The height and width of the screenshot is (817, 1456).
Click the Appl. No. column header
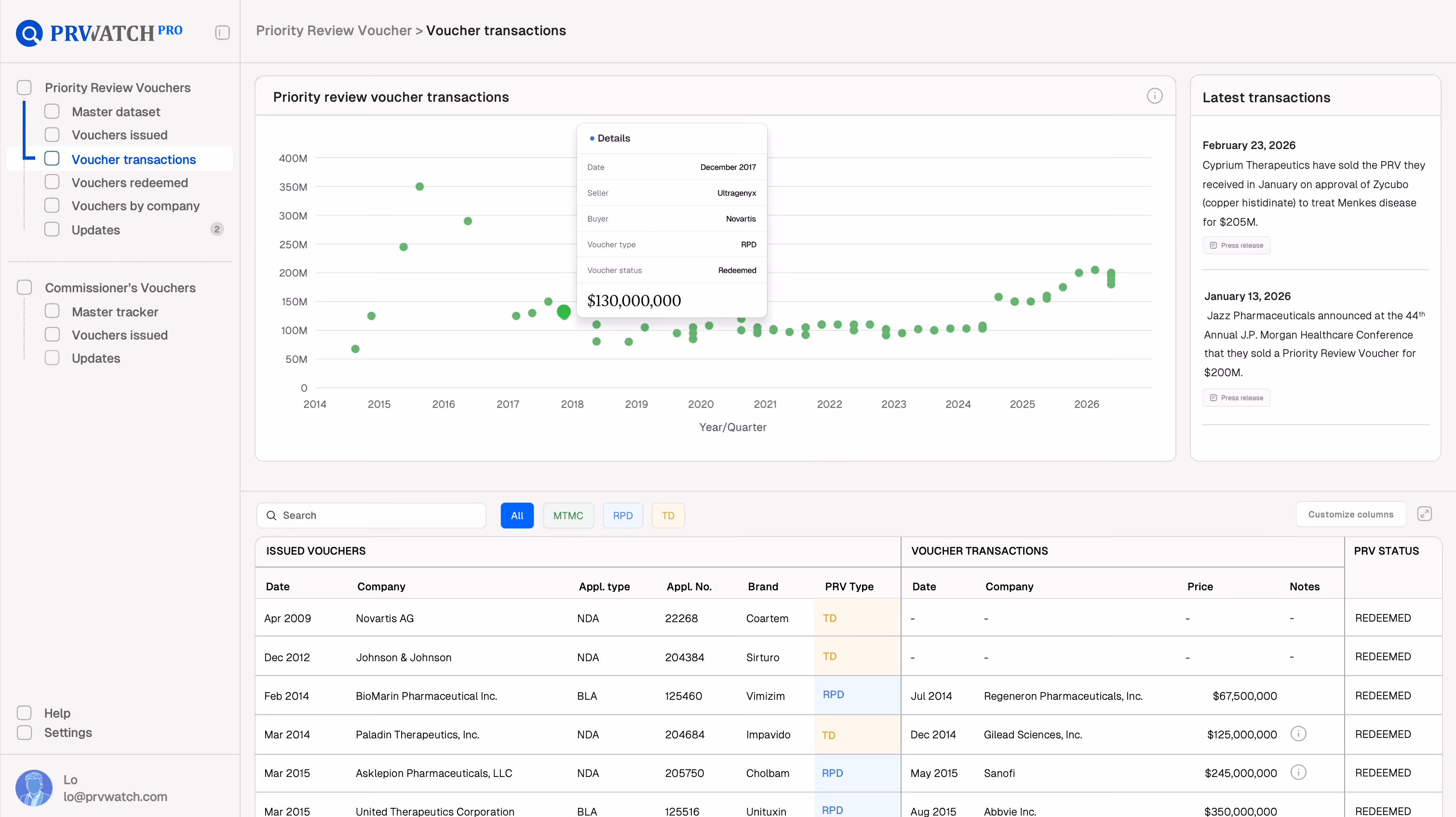pos(689,586)
